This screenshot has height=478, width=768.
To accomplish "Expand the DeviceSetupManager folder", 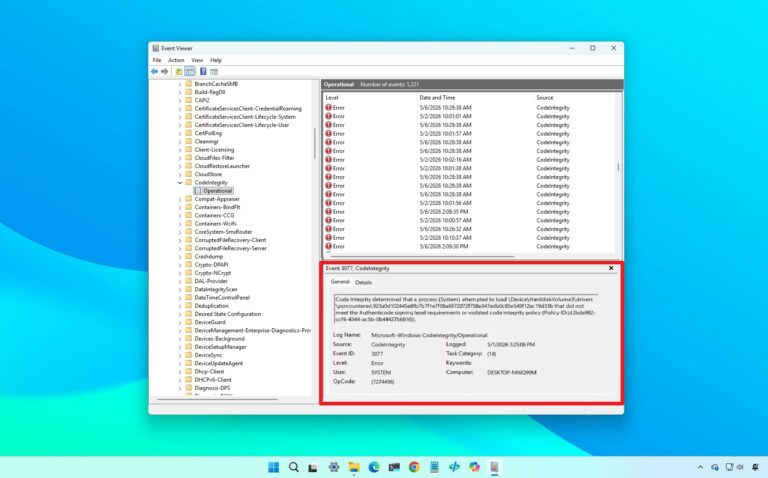I will [x=180, y=347].
